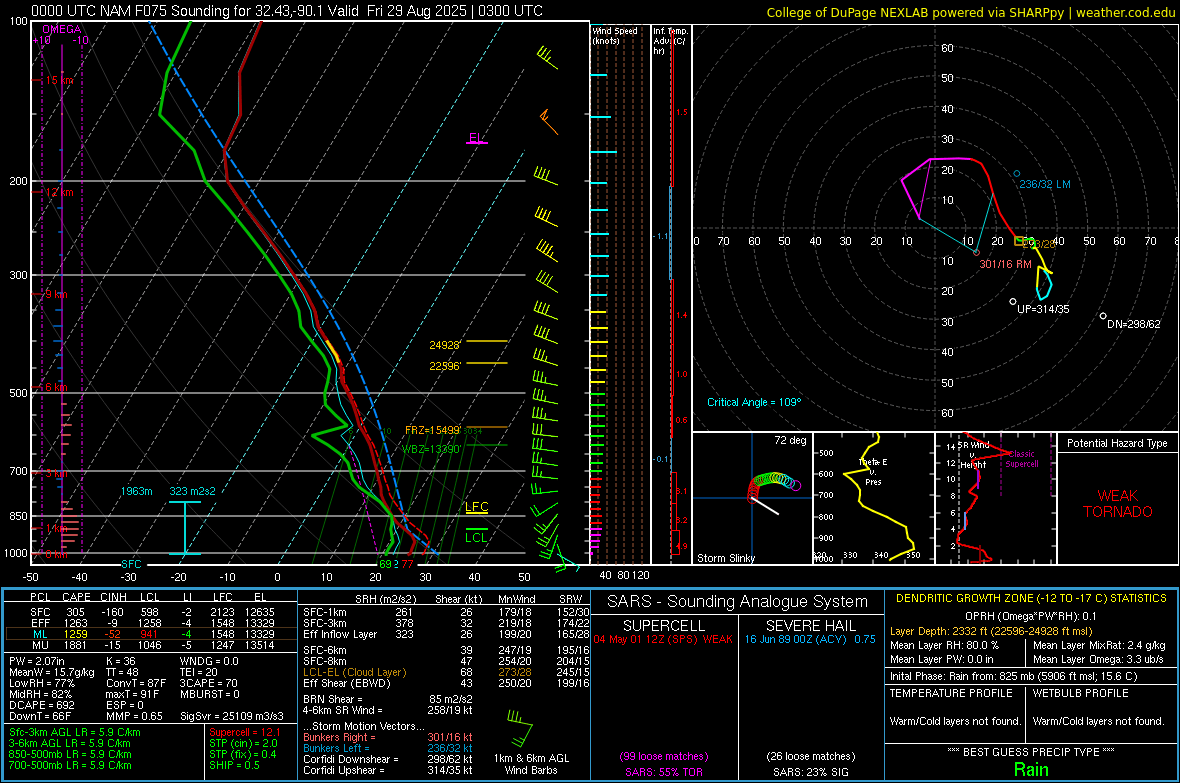
Task: Click the 'SARS: 55% TOR' result
Action: [664, 773]
